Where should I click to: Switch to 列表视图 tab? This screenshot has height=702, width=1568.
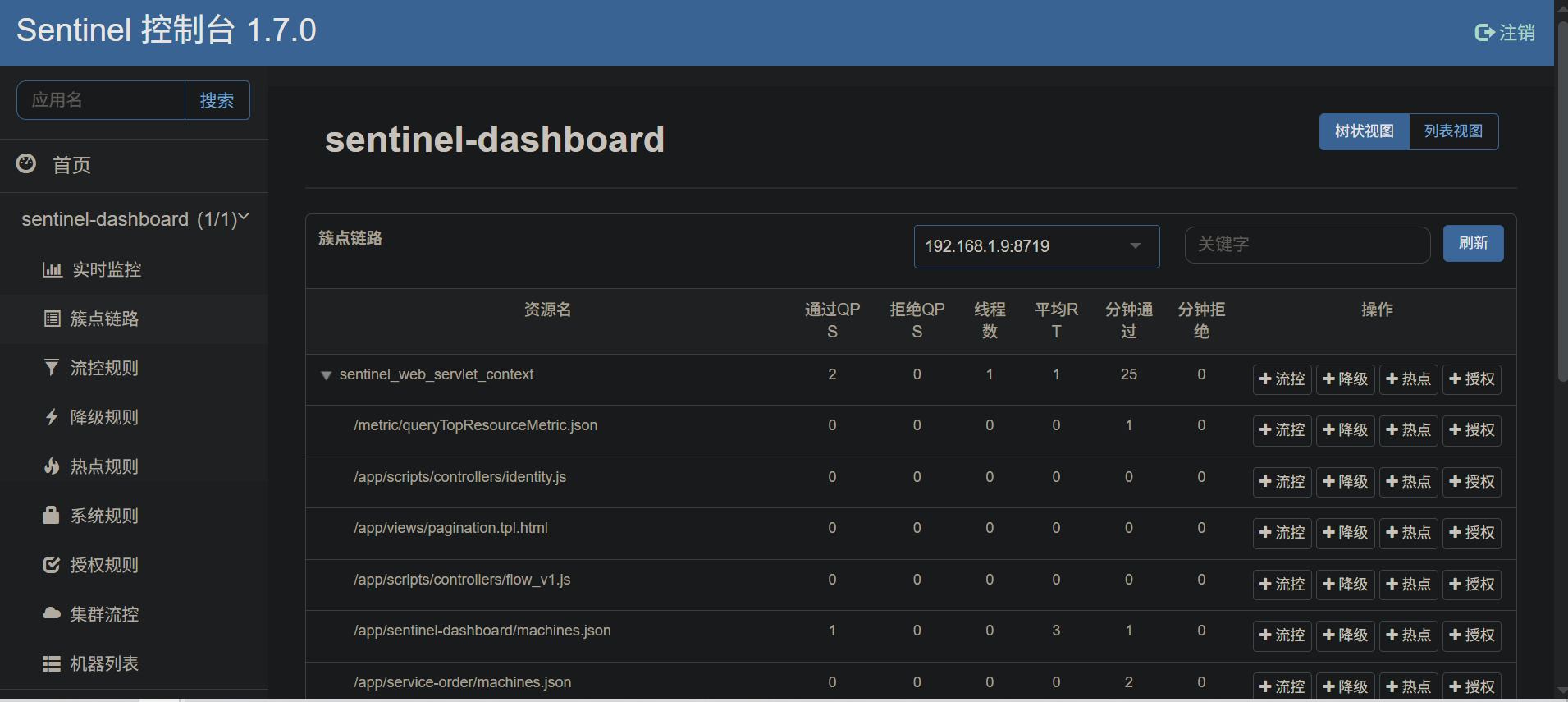pyautogui.click(x=1453, y=131)
